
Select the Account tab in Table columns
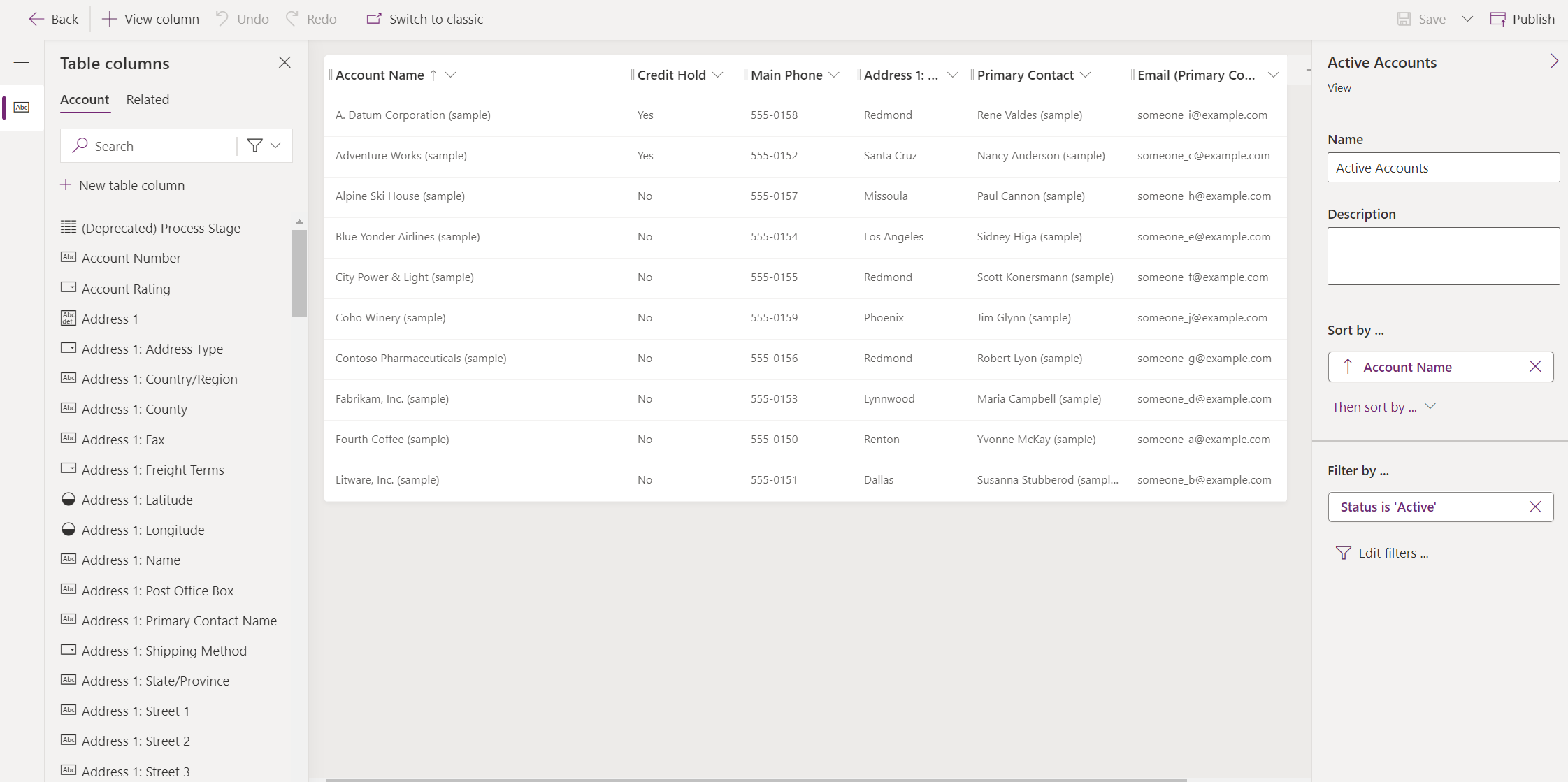[85, 98]
